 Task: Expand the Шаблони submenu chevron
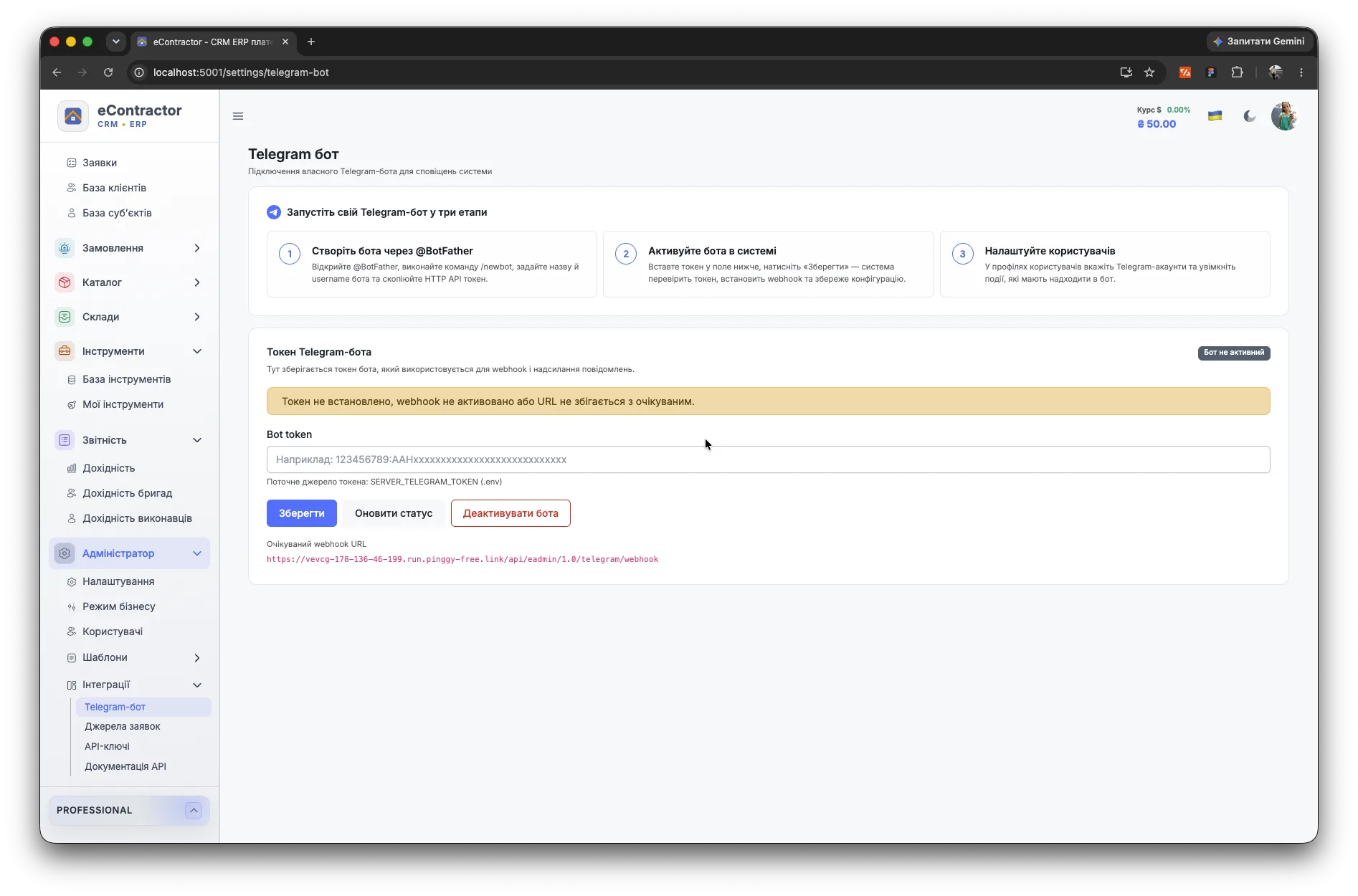point(197,658)
